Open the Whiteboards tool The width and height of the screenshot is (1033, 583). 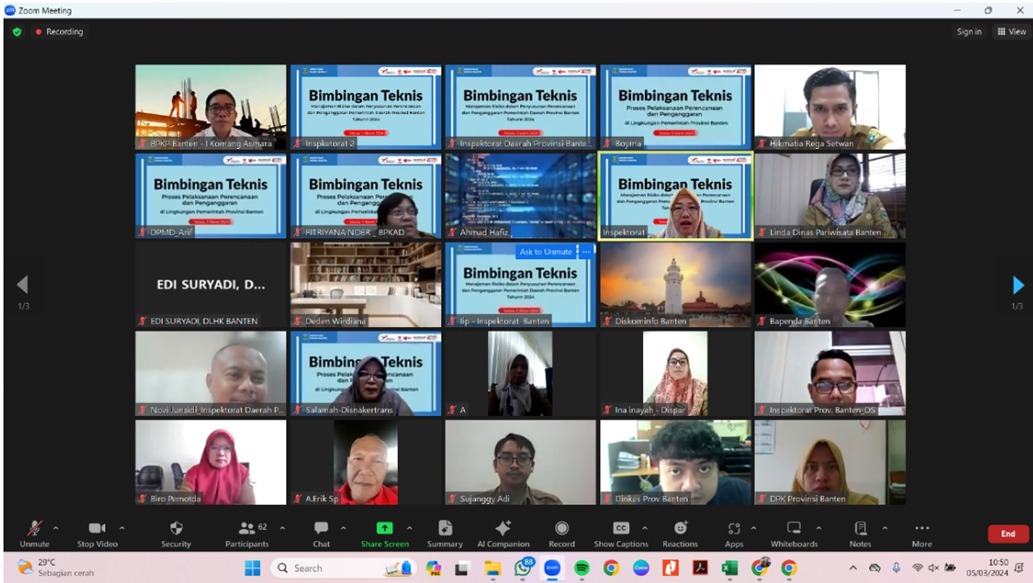(794, 530)
